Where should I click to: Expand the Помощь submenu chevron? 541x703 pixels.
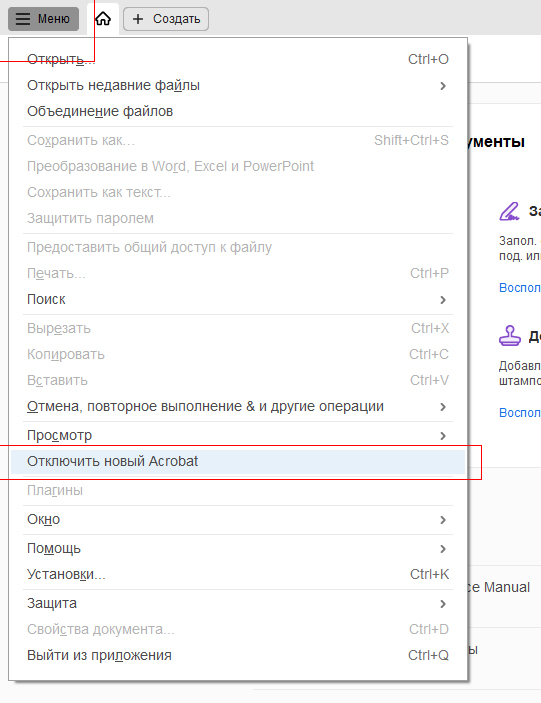(443, 548)
